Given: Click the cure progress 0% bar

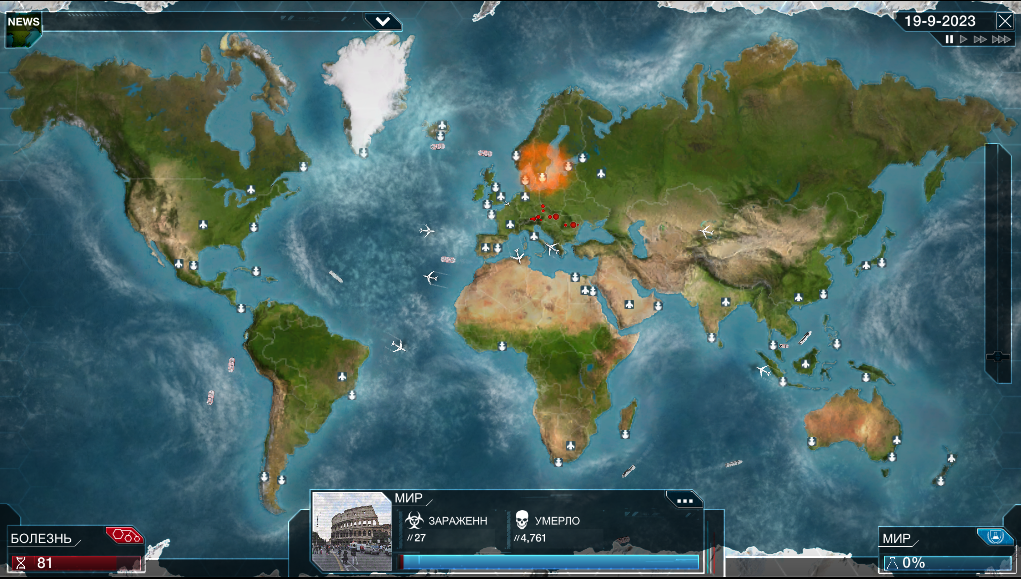Looking at the screenshot, I should (x=946, y=563).
